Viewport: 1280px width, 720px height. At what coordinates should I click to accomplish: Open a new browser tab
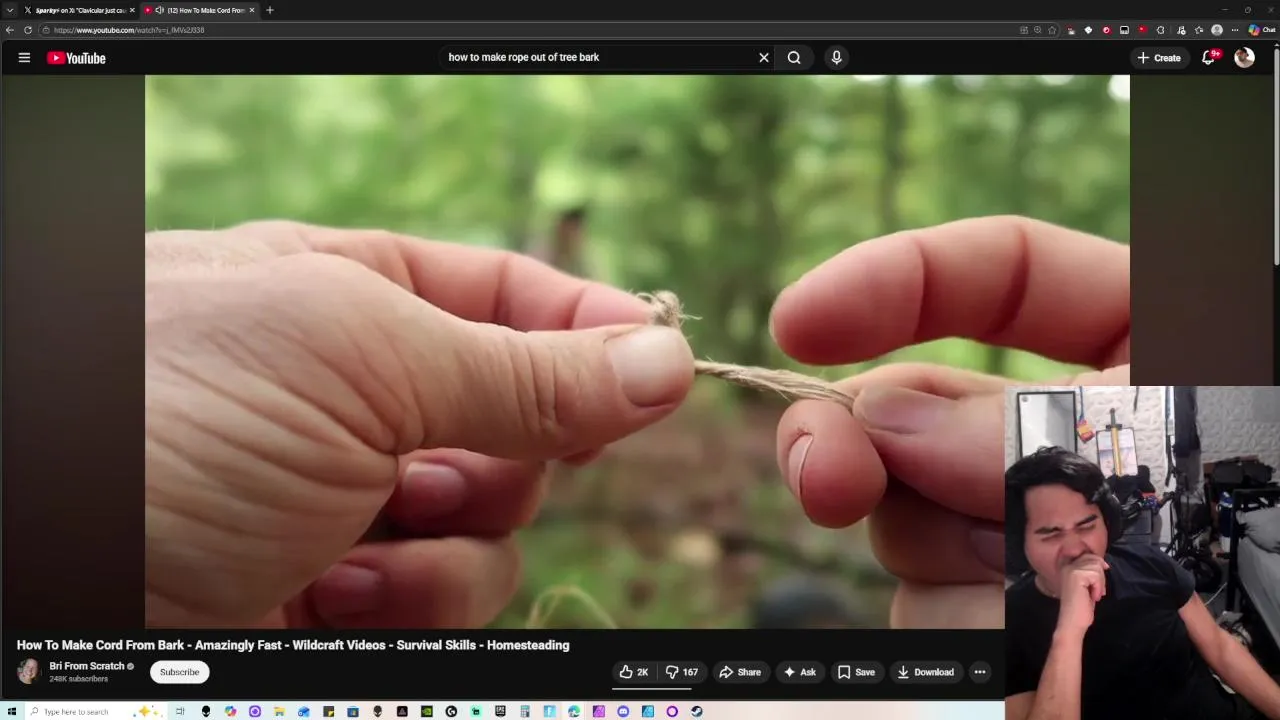pyautogui.click(x=270, y=10)
